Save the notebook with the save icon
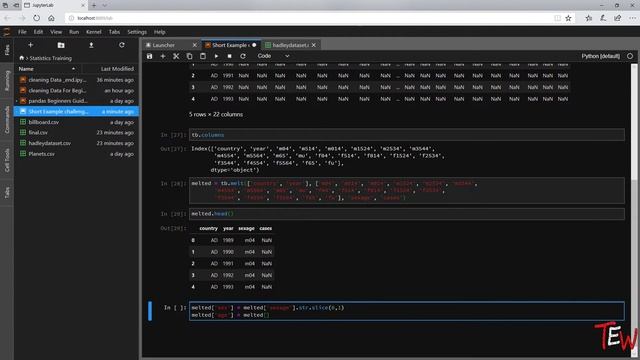The height and width of the screenshot is (360, 640). point(149,56)
